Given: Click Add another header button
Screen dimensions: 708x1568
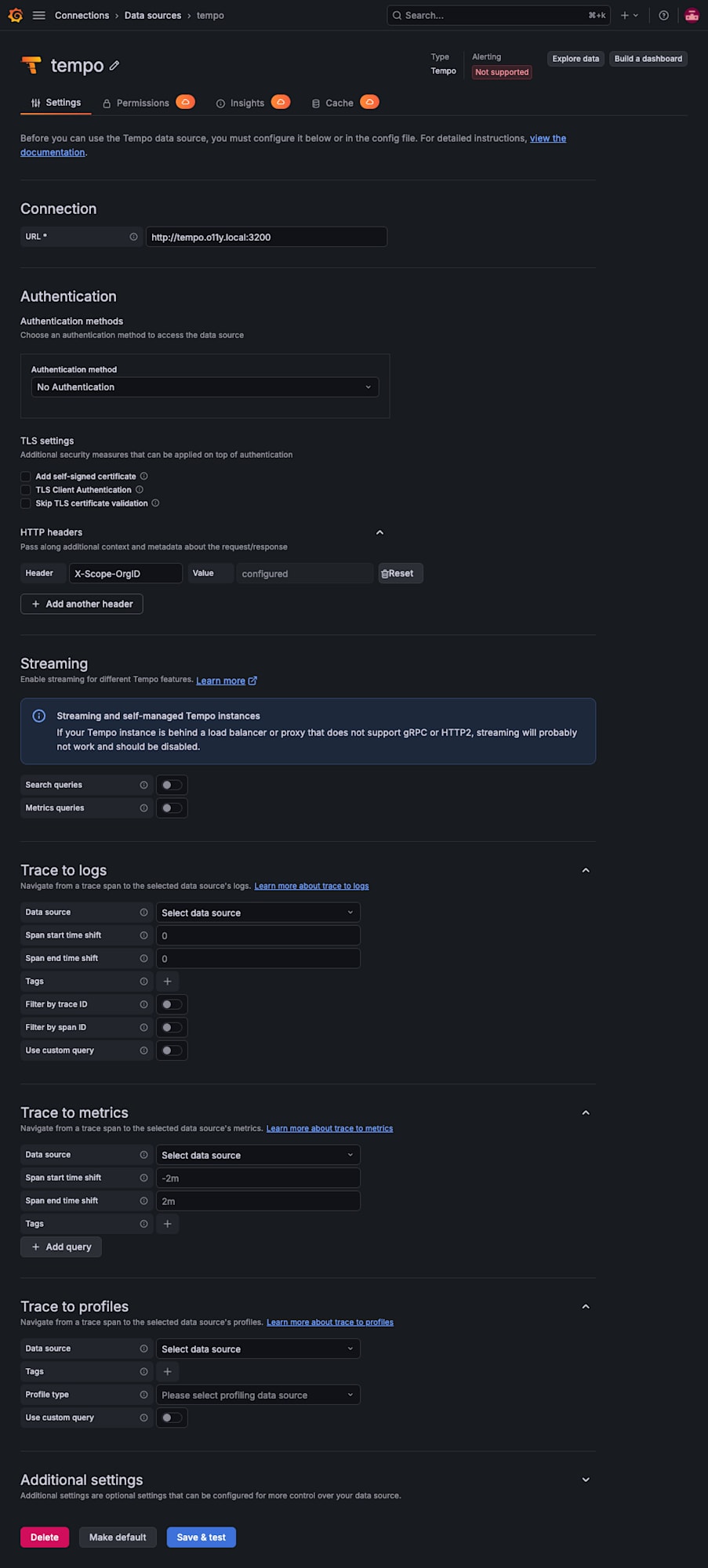Looking at the screenshot, I should 82,604.
